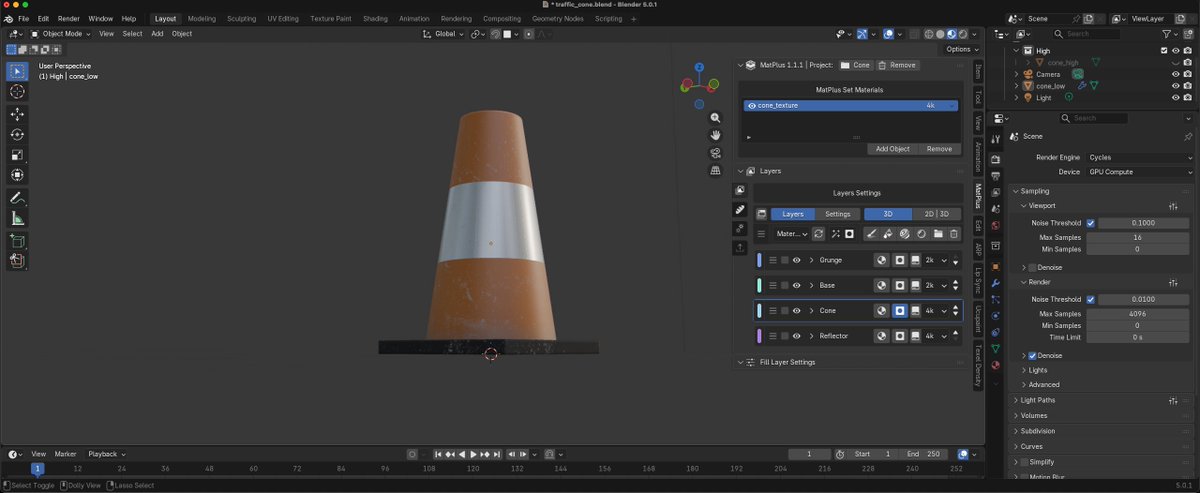This screenshot has width=1200, height=493.
Task: Select the Transform tool
Action: (17, 175)
